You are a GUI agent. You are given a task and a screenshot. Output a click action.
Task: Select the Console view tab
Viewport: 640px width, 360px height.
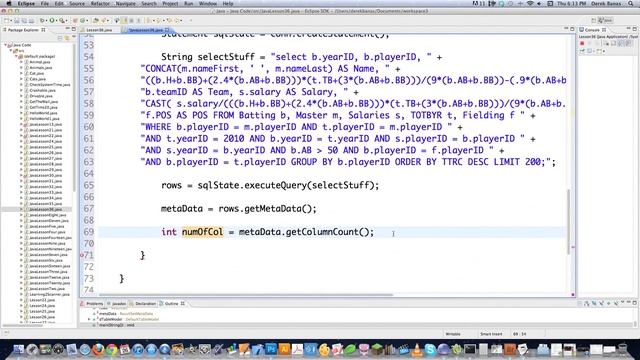(x=592, y=30)
